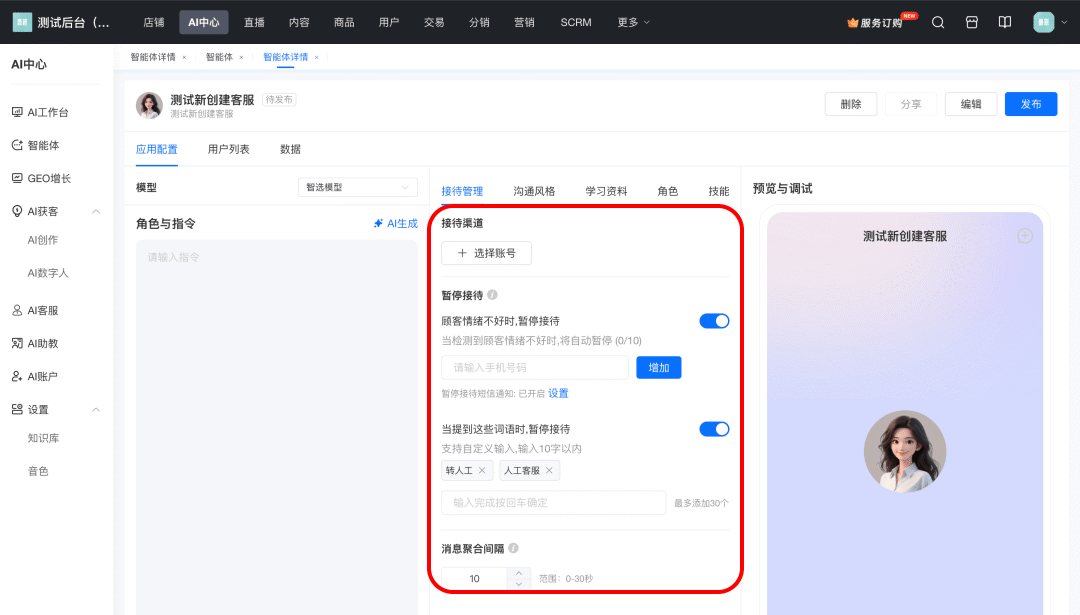This screenshot has height=615, width=1080.
Task: Open 音色 in the sidebar
Action: 38,471
